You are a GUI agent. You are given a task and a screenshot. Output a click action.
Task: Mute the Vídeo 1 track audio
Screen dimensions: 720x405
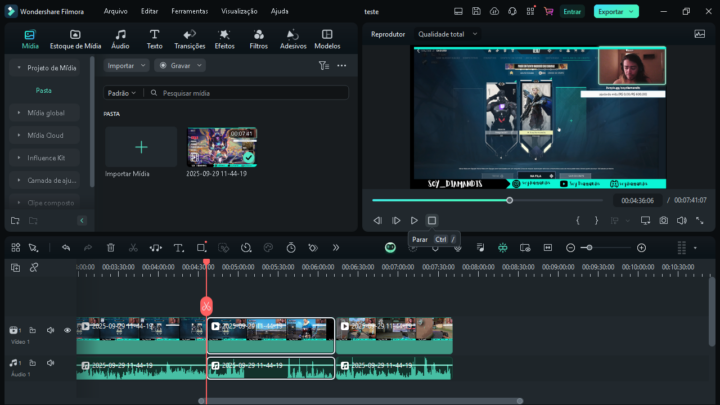pyautogui.click(x=50, y=330)
